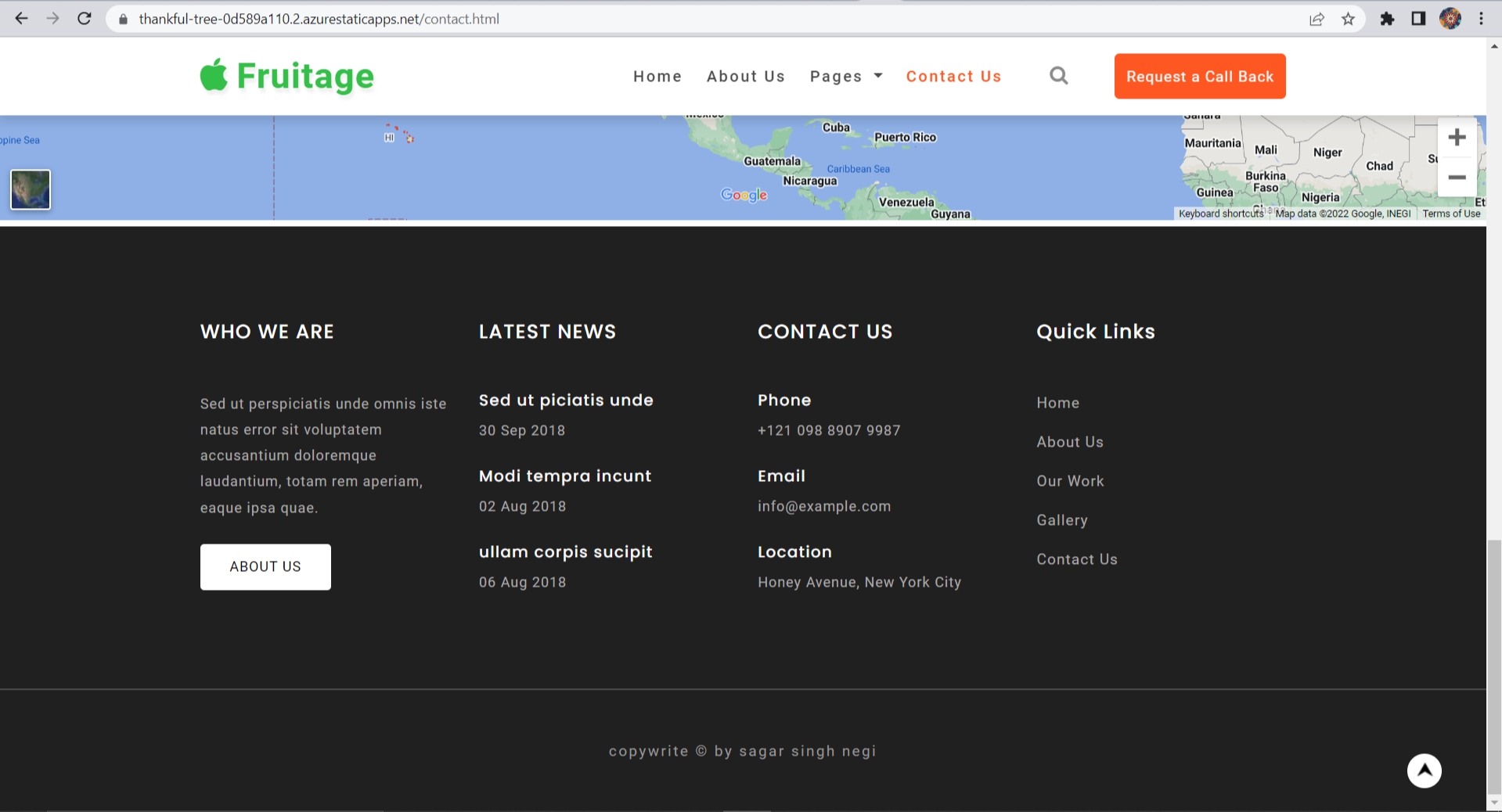The image size is (1502, 812).
Task: Zoom out on the map
Action: coord(1457,178)
